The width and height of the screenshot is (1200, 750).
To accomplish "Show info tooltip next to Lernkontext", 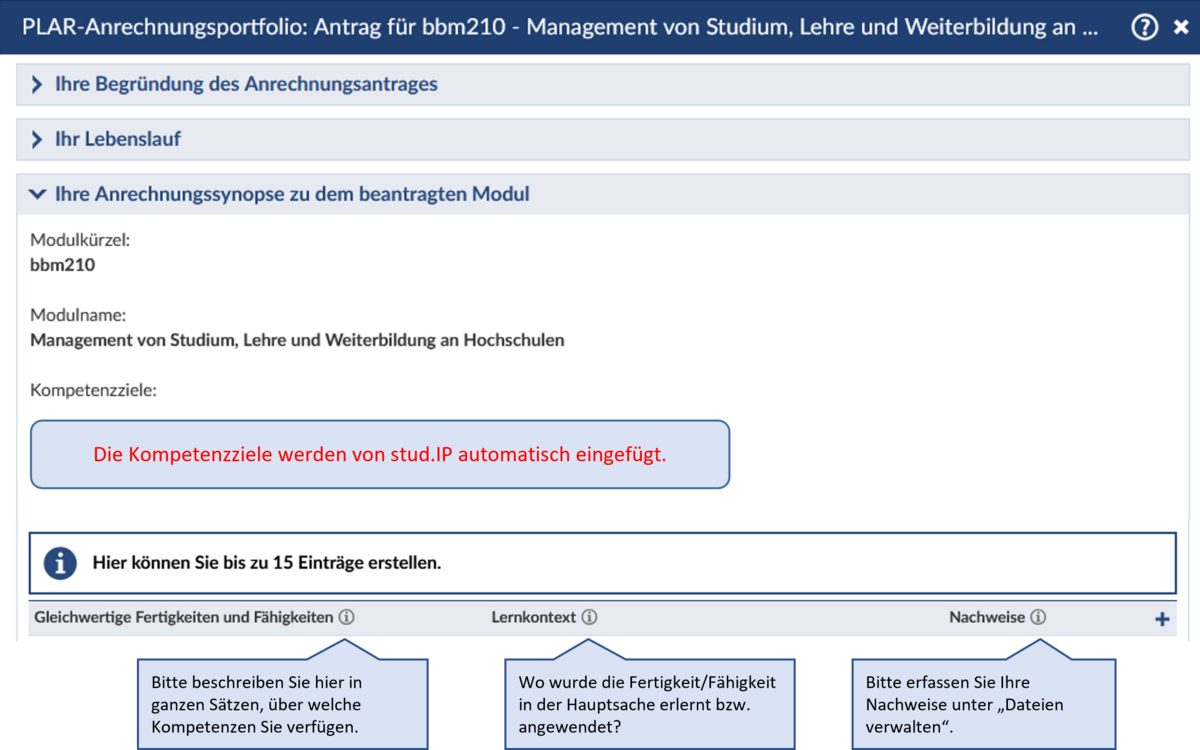I will (589, 618).
